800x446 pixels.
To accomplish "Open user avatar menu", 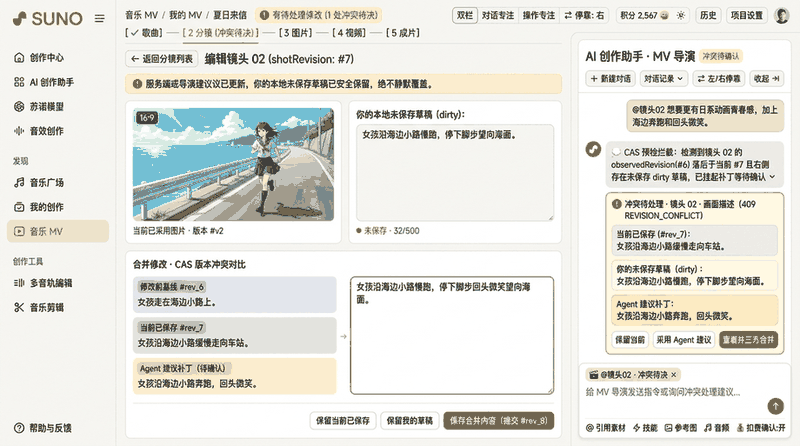I will point(781,15).
